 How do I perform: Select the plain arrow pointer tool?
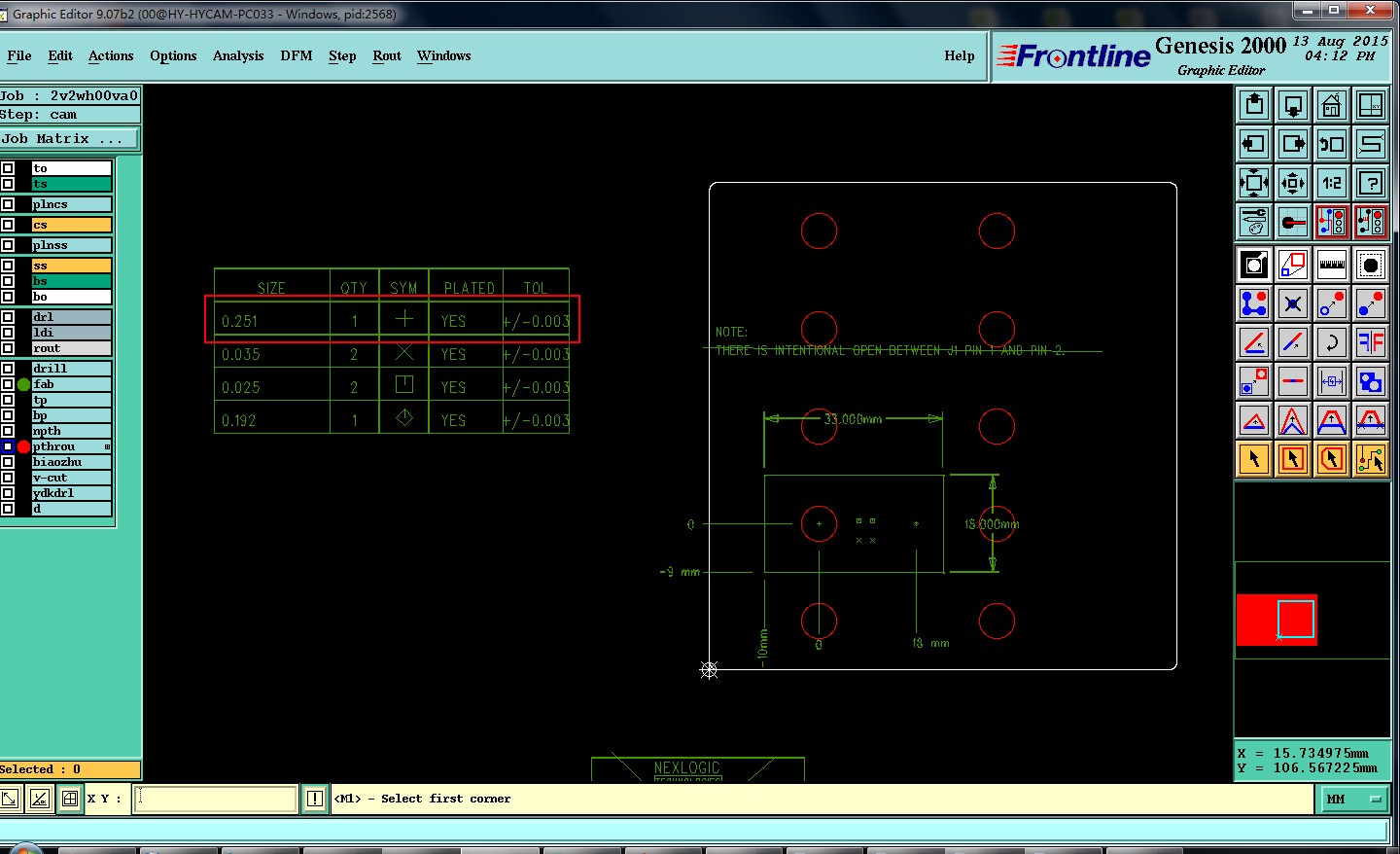tap(1254, 459)
